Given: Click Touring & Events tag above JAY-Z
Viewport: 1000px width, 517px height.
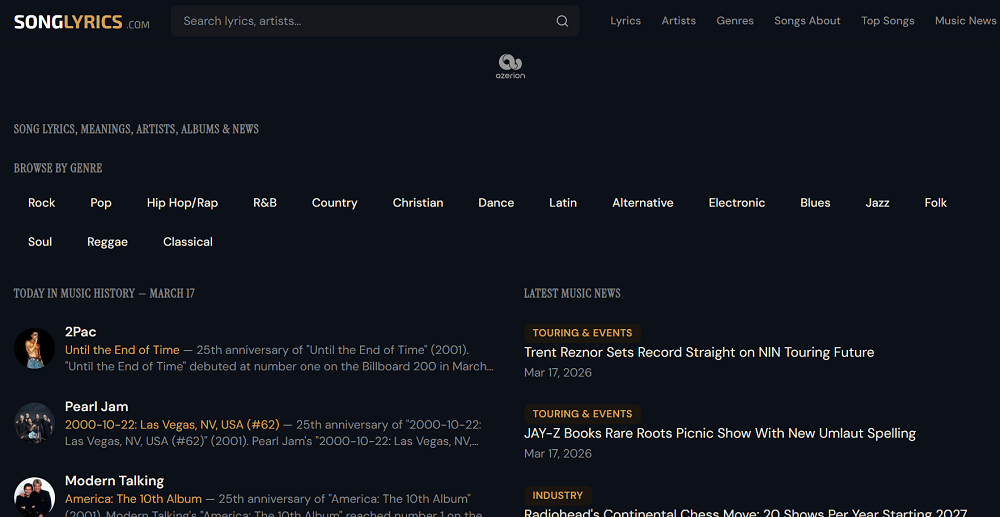Looking at the screenshot, I should pyautogui.click(x=582, y=414).
